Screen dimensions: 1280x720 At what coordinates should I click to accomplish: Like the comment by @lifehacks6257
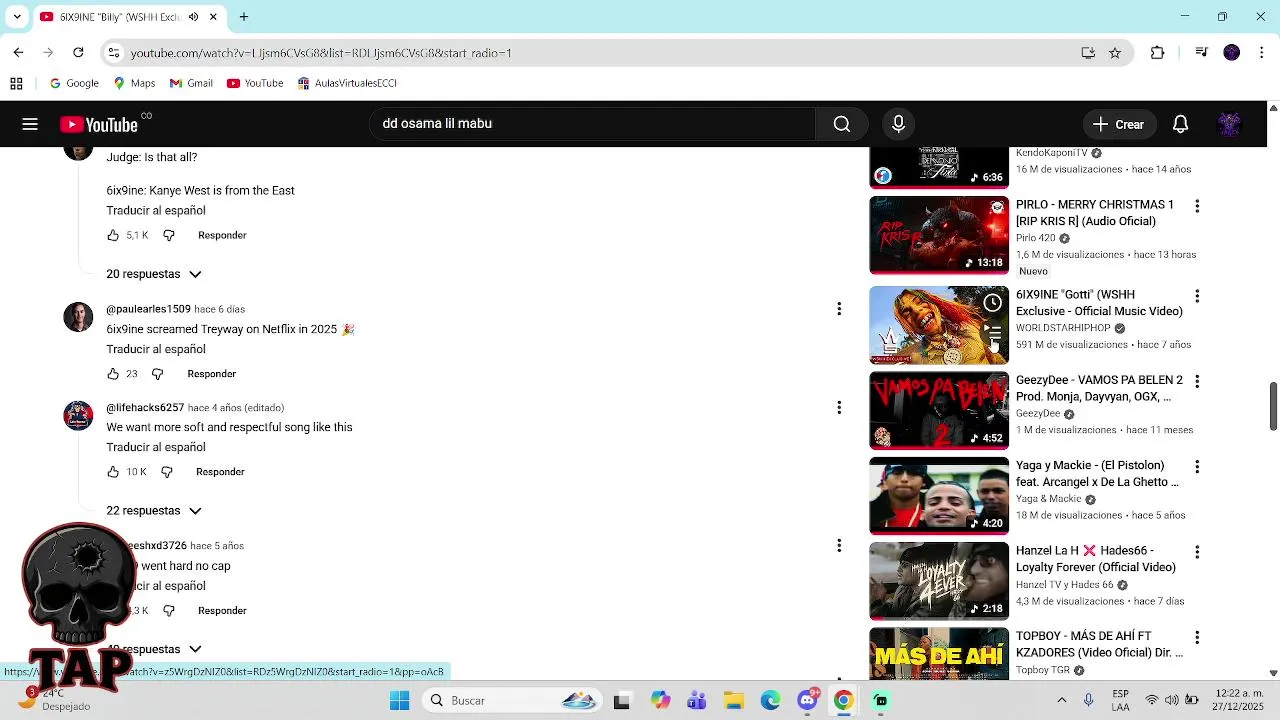click(113, 472)
